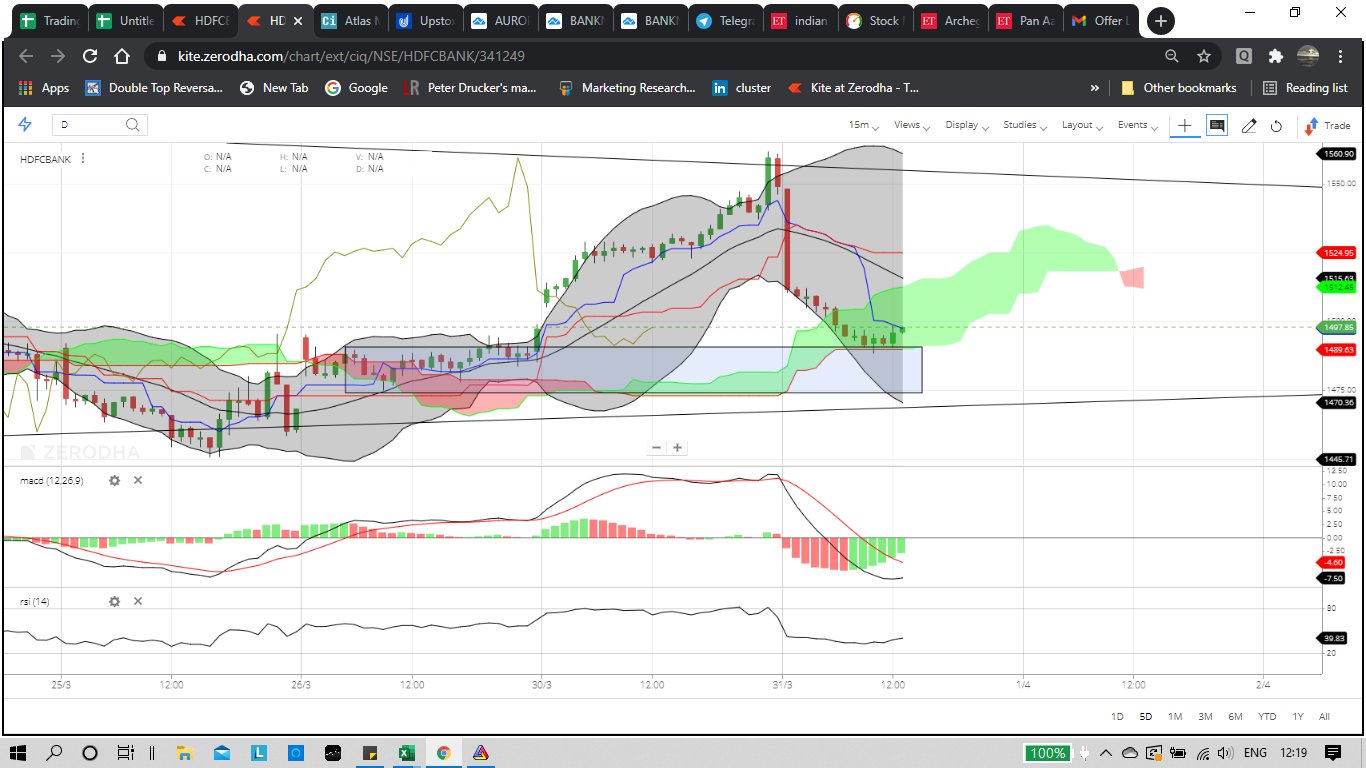Screen dimensions: 1366x768
Task: Open the Display dropdown menu
Action: click(966, 125)
